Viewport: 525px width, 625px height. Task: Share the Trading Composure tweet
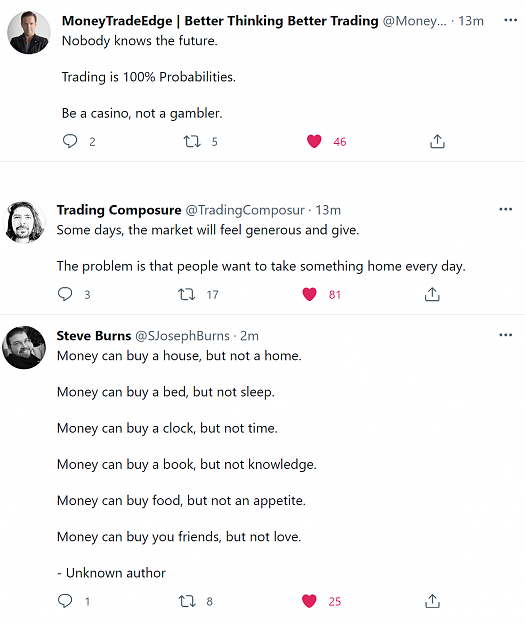(432, 294)
